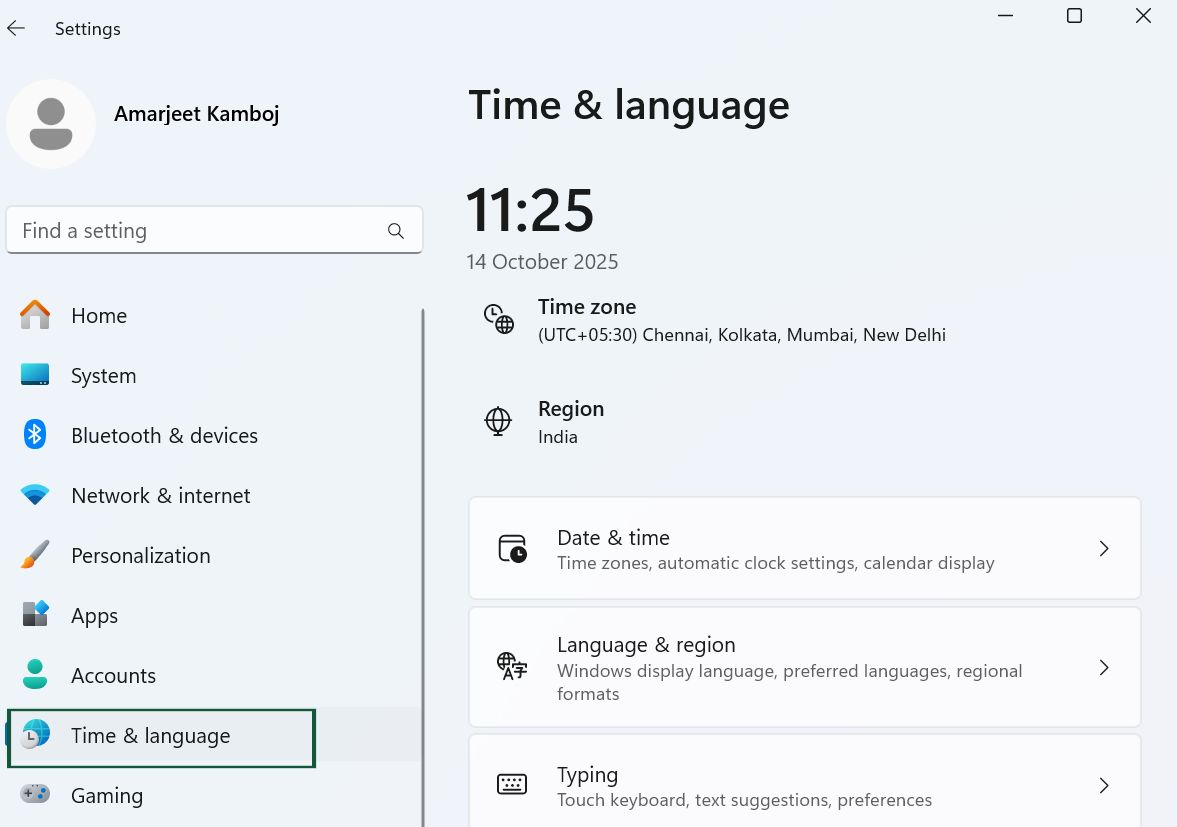
Task: Click the Gaming controller icon
Action: pyautogui.click(x=35, y=795)
